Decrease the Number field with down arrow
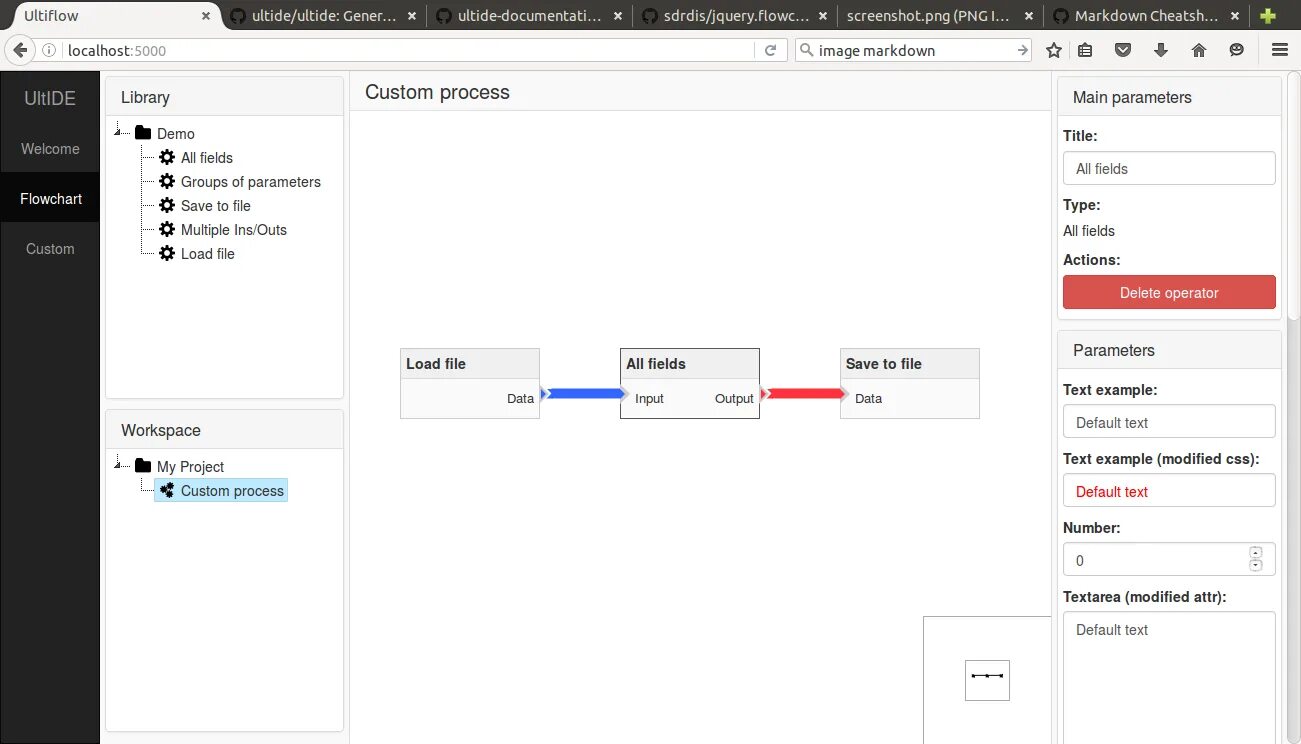1301x744 pixels. click(1256, 566)
